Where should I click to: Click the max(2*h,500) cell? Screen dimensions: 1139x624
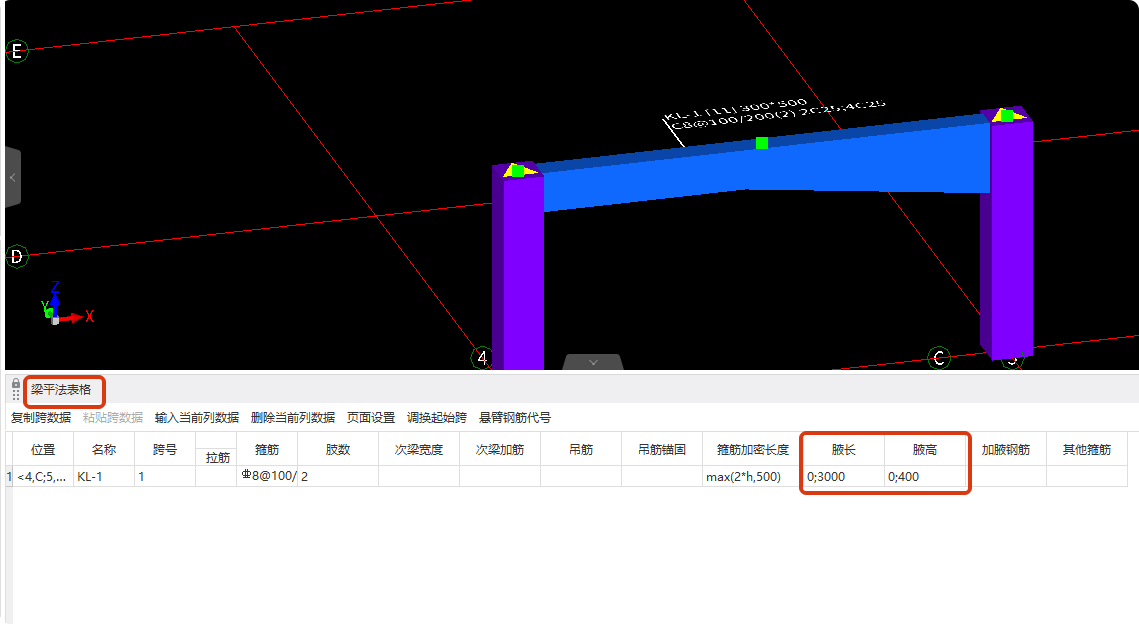click(x=753, y=477)
